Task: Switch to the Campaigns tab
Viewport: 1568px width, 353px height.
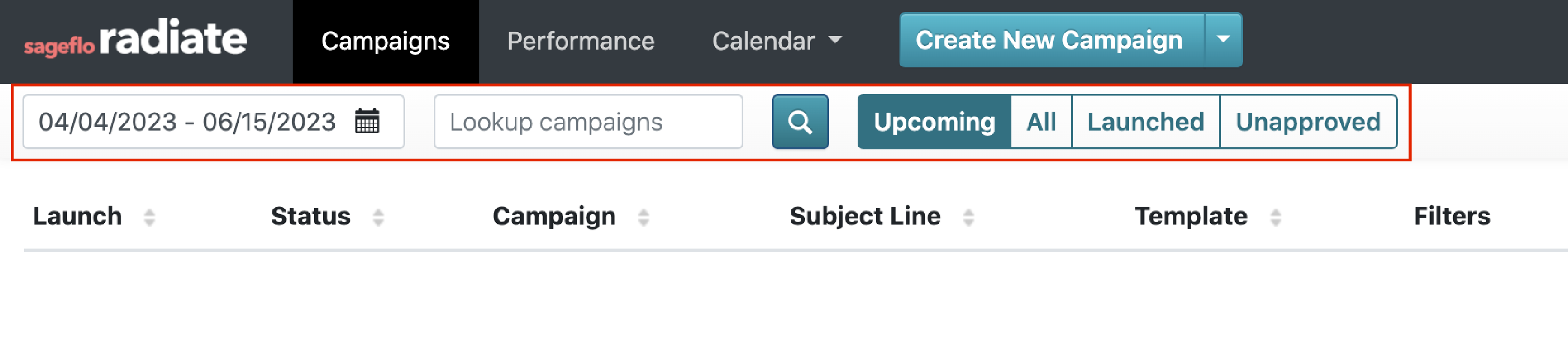Action: click(x=386, y=40)
